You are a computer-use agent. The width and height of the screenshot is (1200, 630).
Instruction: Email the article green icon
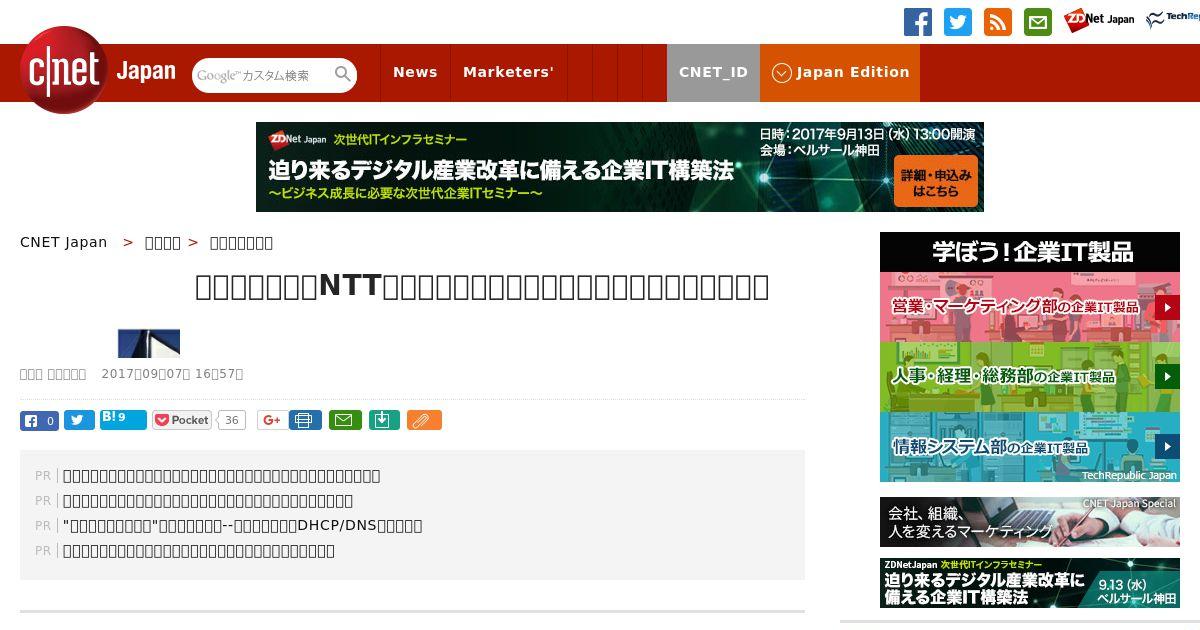(x=346, y=420)
